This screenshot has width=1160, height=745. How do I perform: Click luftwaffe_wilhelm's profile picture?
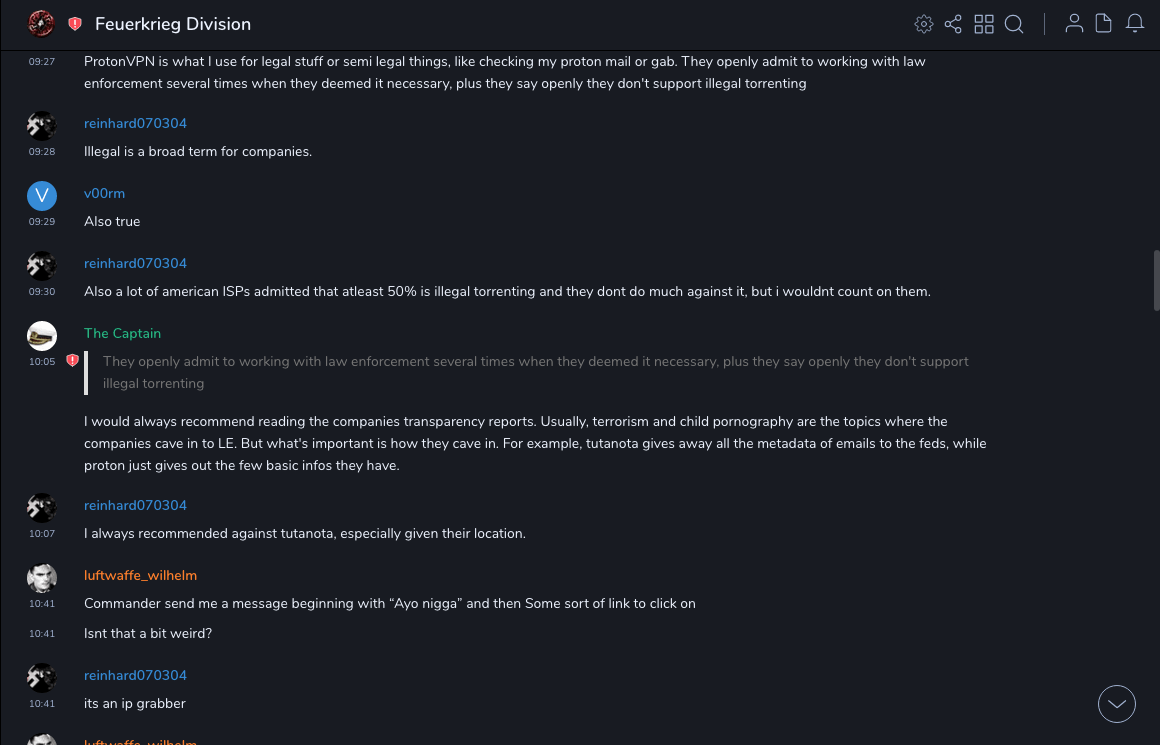(x=42, y=578)
